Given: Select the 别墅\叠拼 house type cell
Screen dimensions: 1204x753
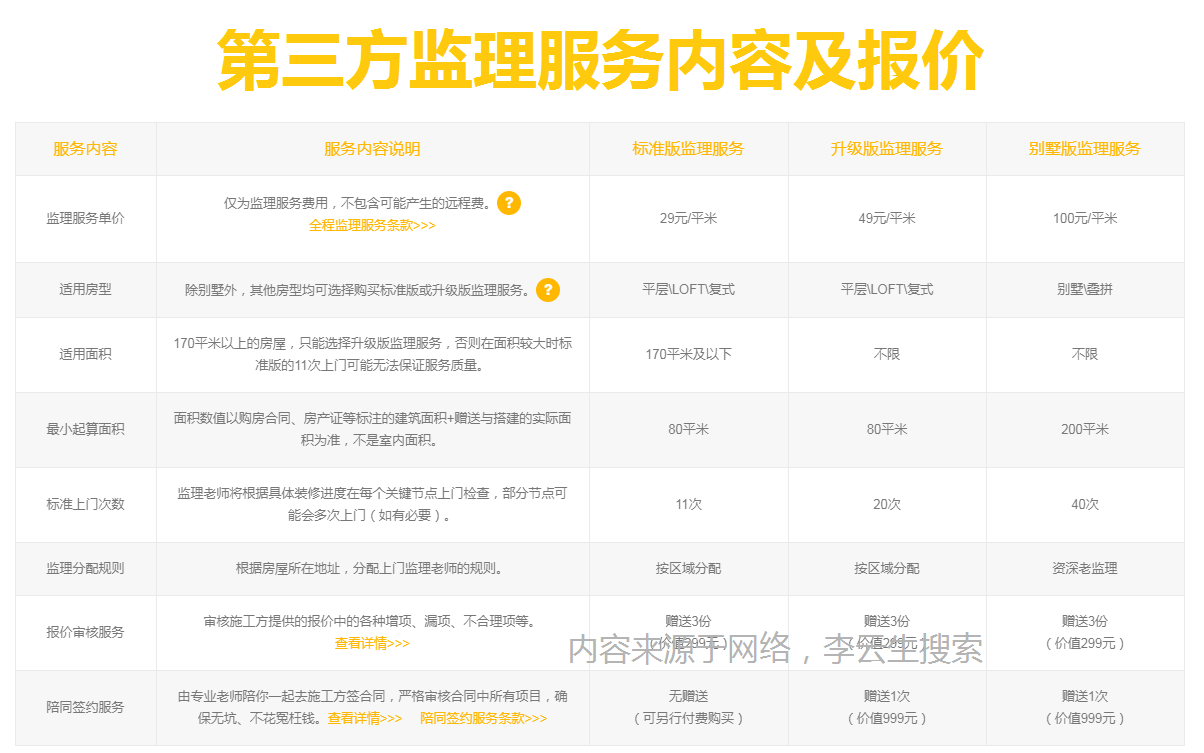Looking at the screenshot, I should click(x=1085, y=289).
